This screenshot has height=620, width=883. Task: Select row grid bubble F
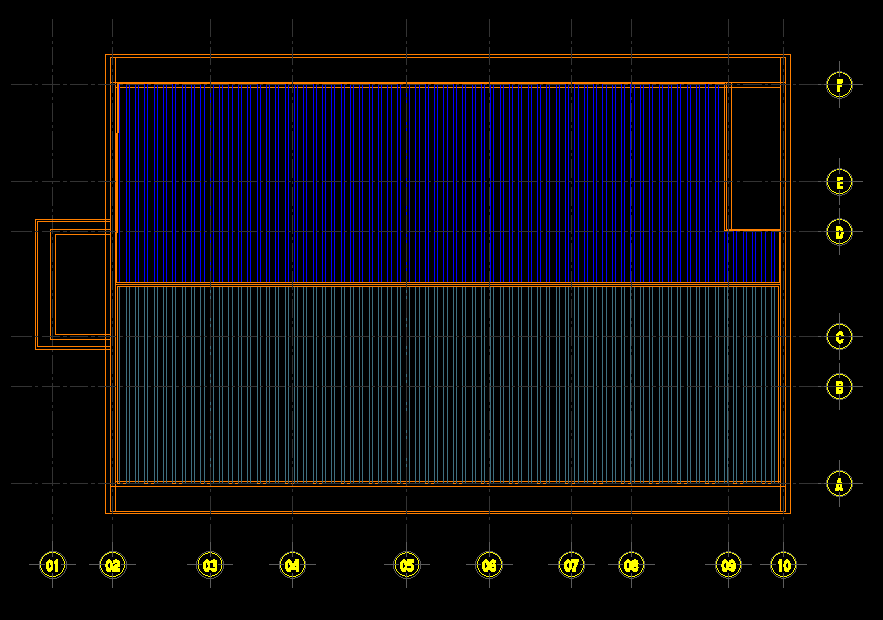pos(839,85)
